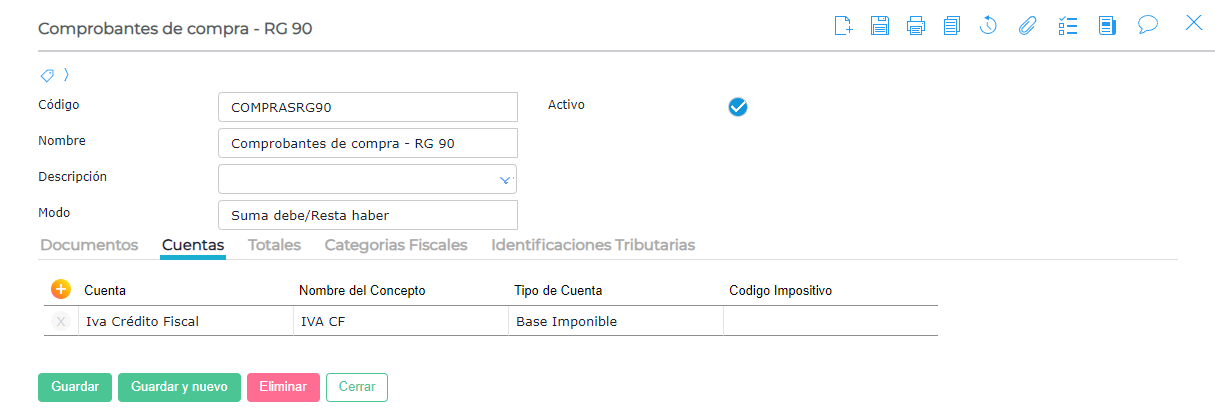The image size is (1215, 415).
Task: Click the news/report page icon
Action: point(1107,26)
